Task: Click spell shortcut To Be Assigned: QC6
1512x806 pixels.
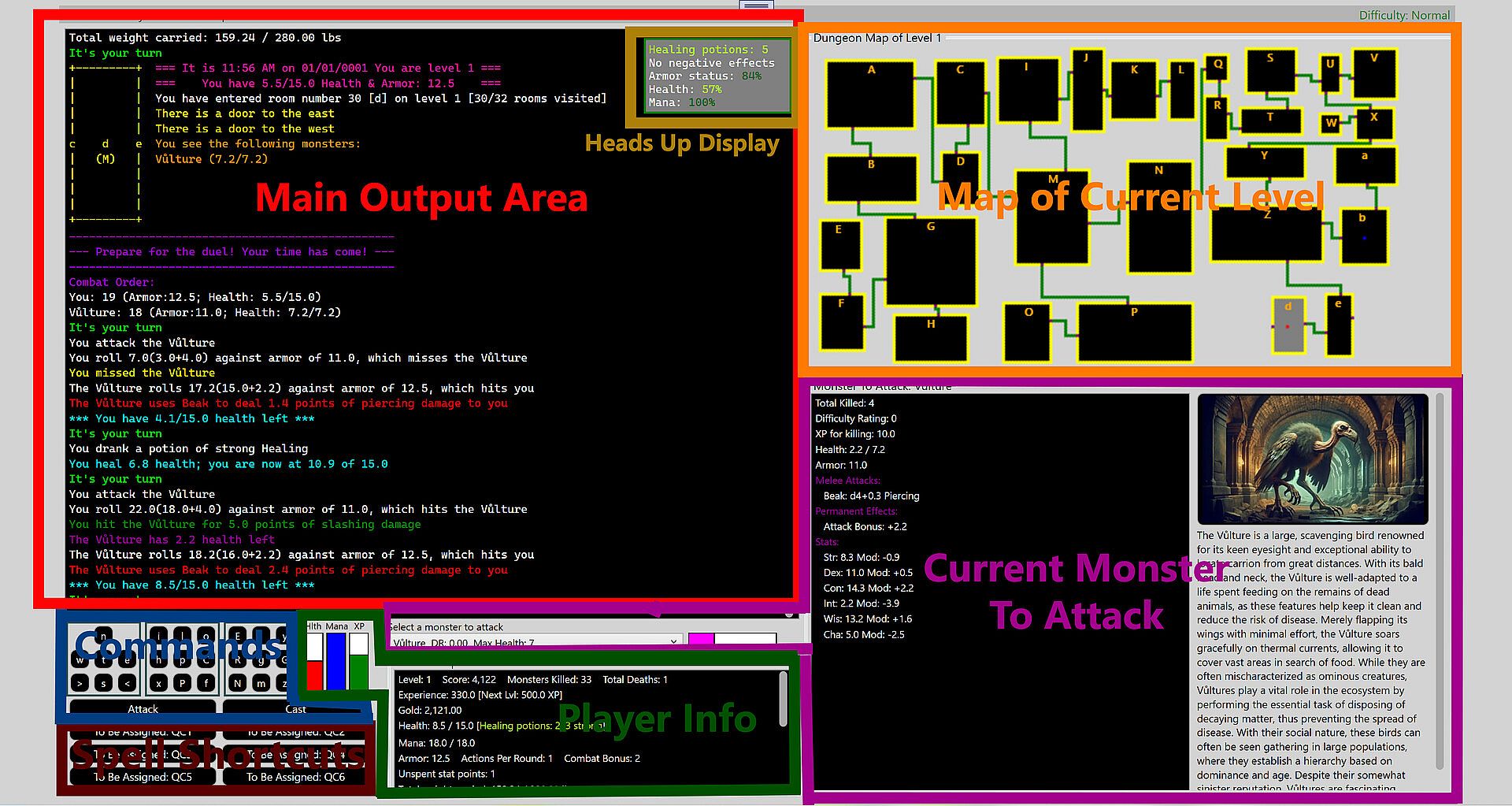Action: (295, 777)
